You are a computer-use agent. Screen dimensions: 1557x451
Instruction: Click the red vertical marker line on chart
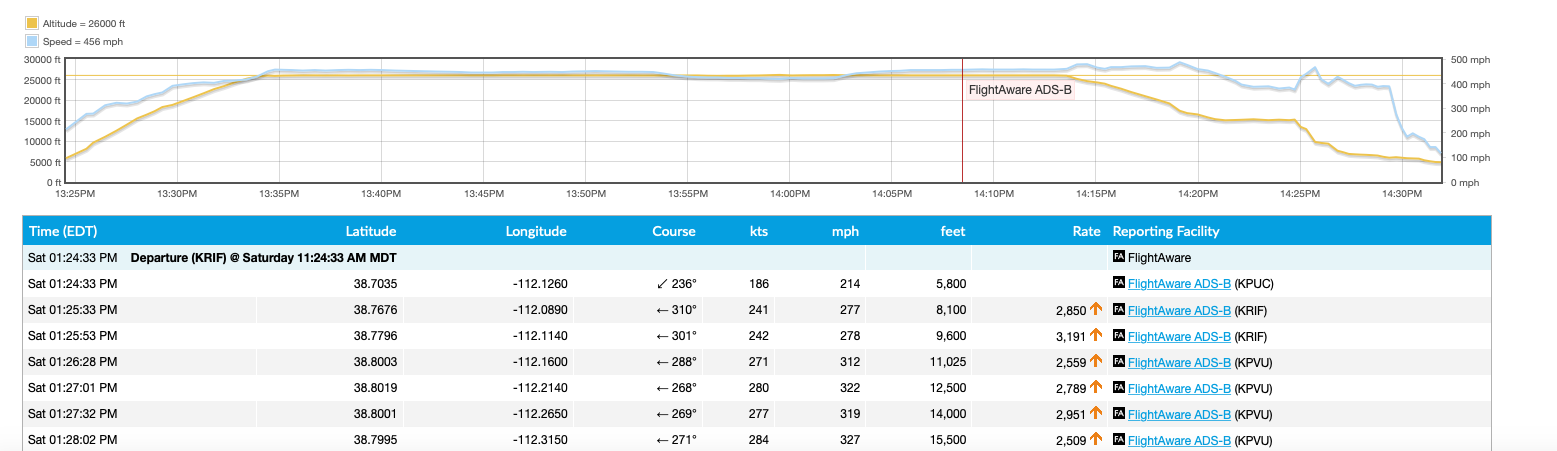962,140
